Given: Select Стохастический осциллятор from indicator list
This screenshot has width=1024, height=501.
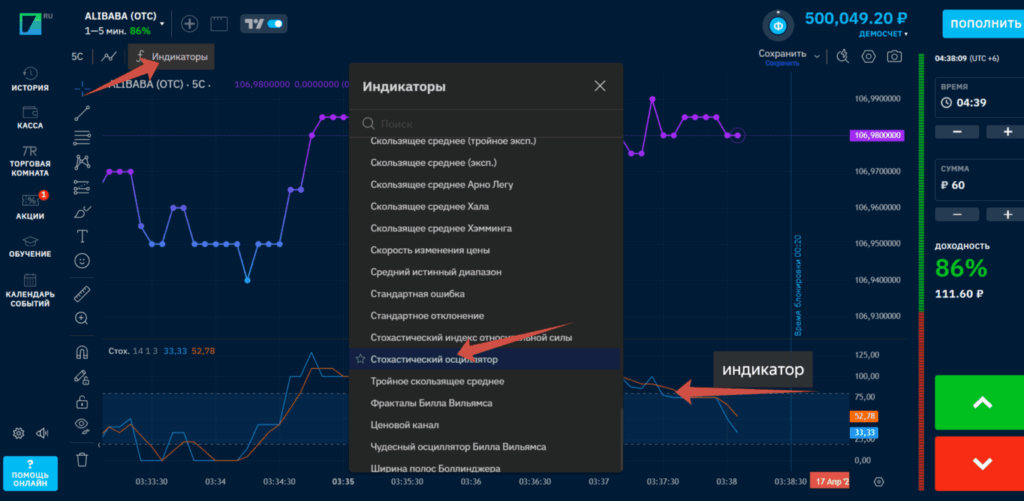Looking at the screenshot, I should point(434,359).
